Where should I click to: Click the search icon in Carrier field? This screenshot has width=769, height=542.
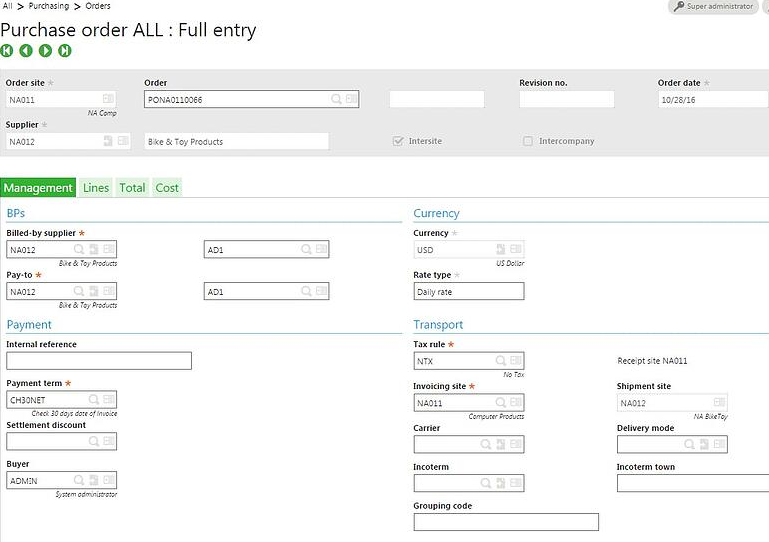pos(485,445)
